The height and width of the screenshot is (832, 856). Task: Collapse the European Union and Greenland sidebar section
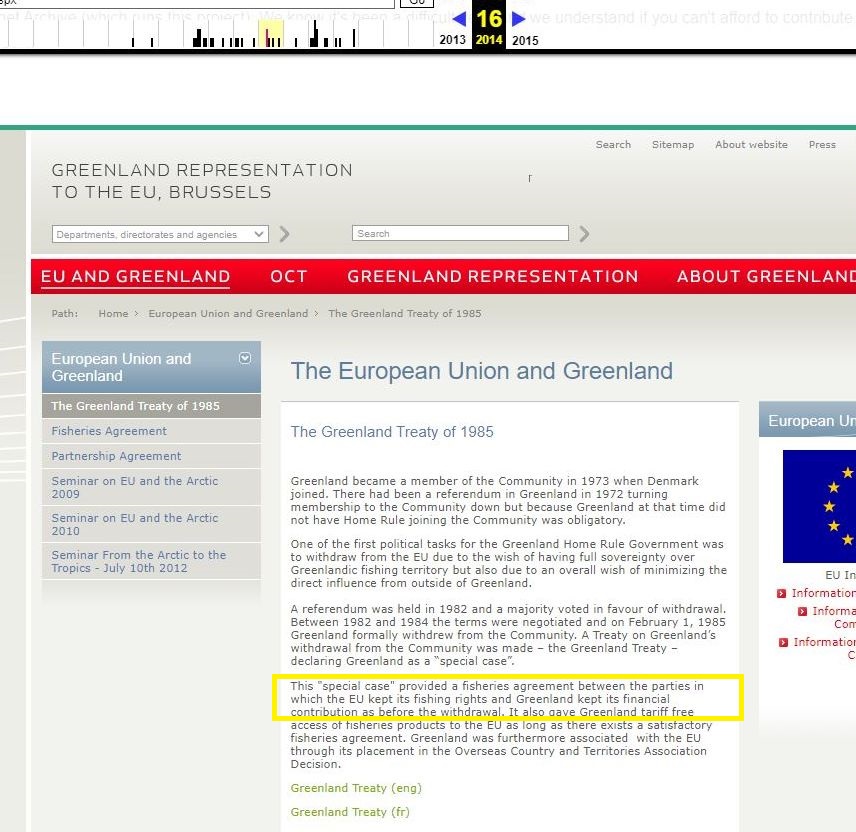(245, 358)
